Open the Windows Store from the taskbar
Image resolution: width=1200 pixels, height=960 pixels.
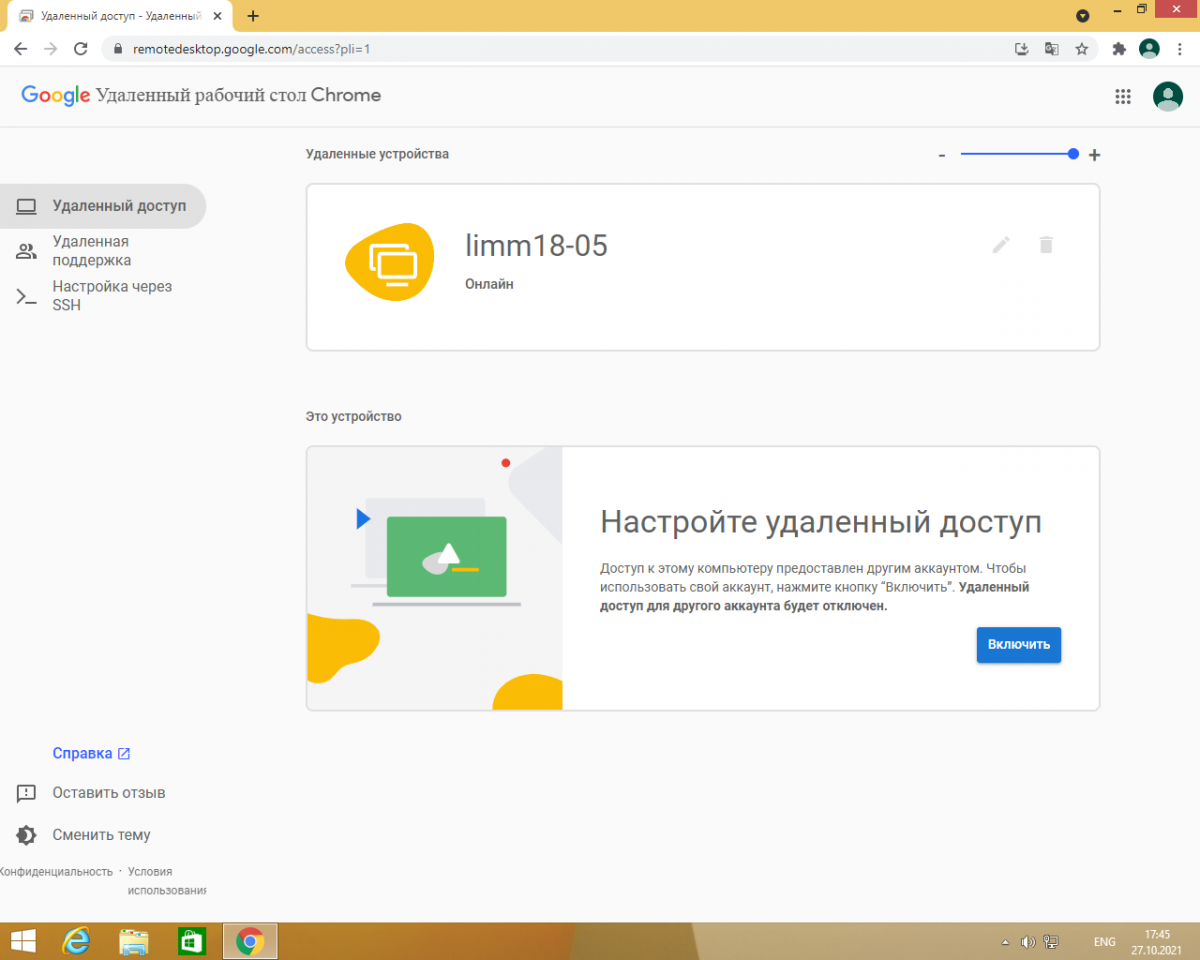[191, 941]
